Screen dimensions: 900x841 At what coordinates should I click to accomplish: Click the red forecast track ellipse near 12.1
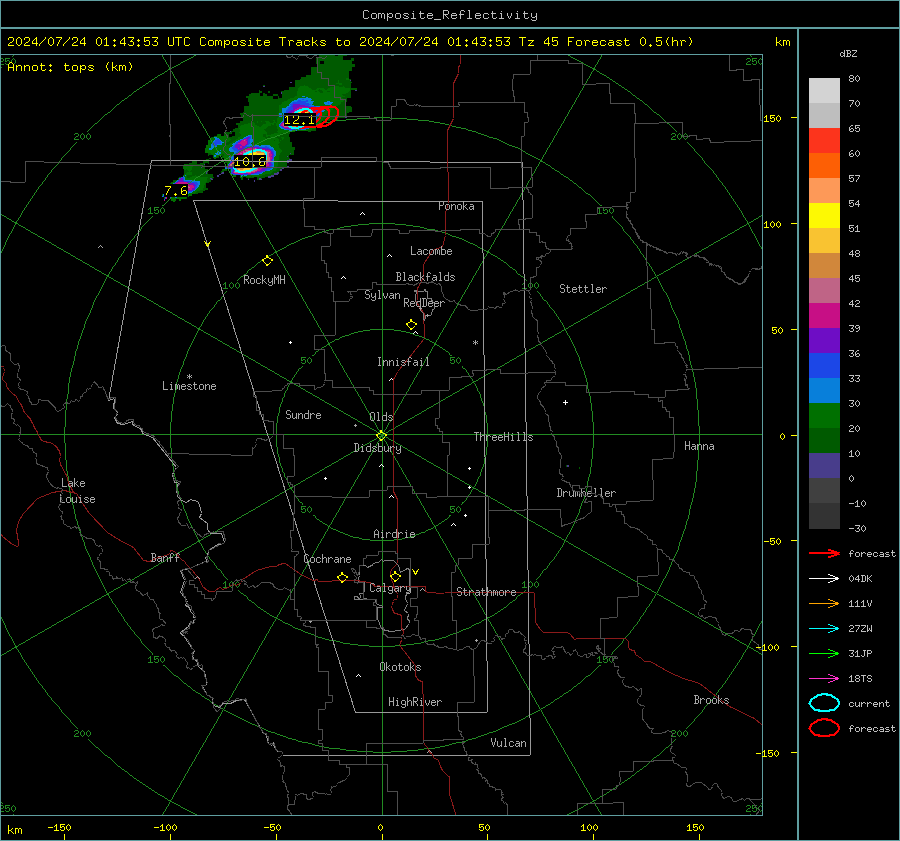click(x=325, y=116)
